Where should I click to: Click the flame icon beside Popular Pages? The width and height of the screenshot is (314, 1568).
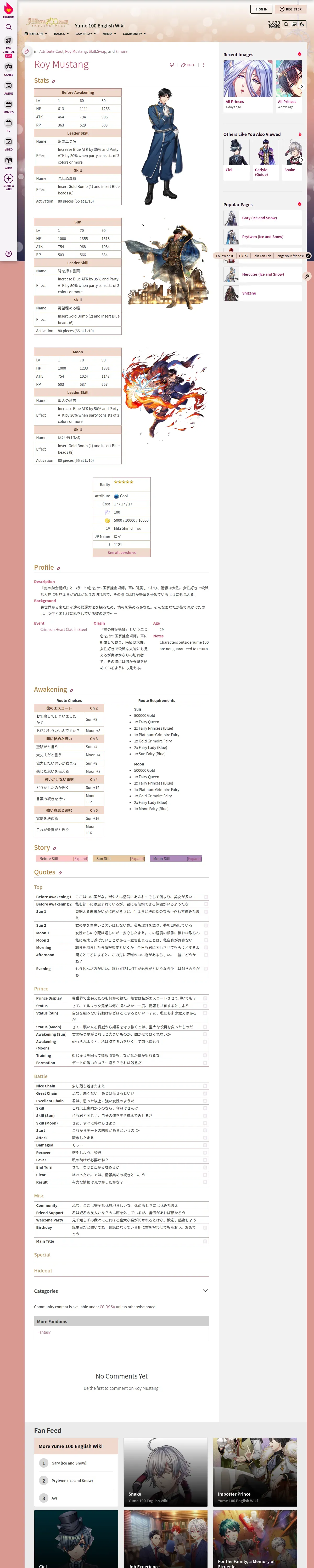299,204
